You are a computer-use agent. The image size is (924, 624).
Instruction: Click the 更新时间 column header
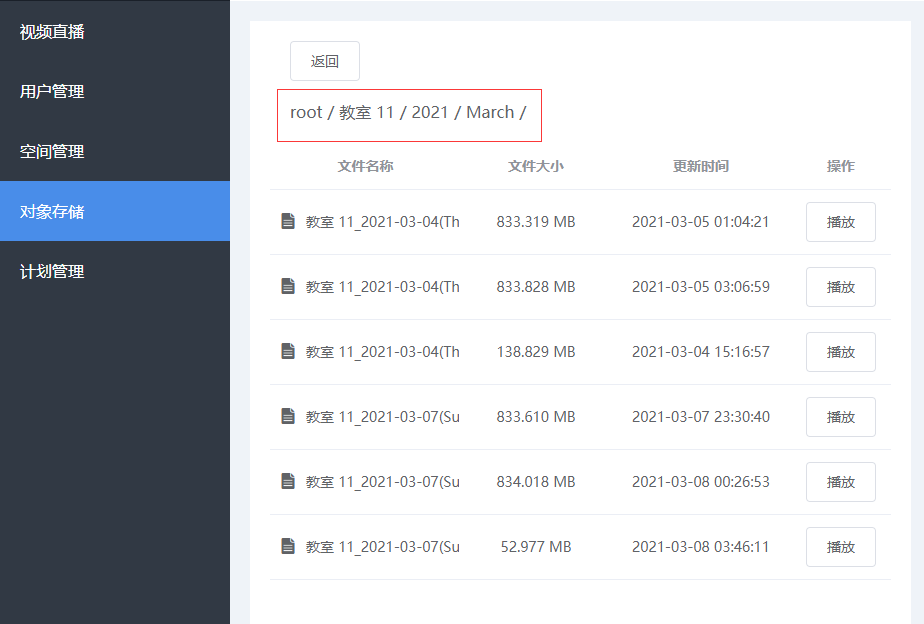701,166
